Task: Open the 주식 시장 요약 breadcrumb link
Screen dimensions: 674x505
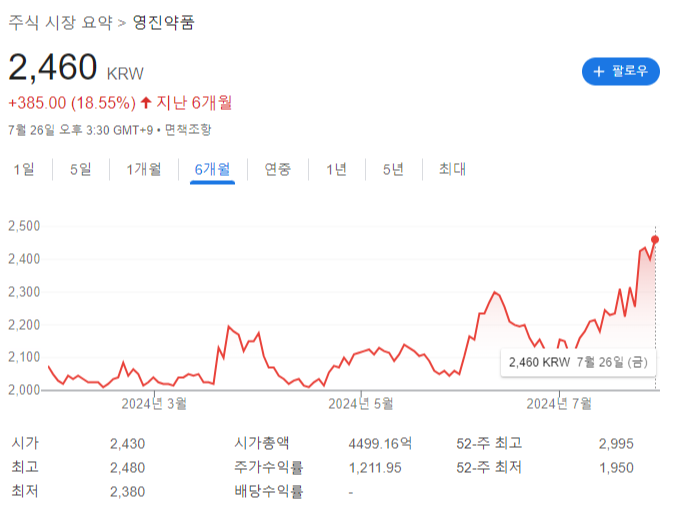Action: [60, 22]
